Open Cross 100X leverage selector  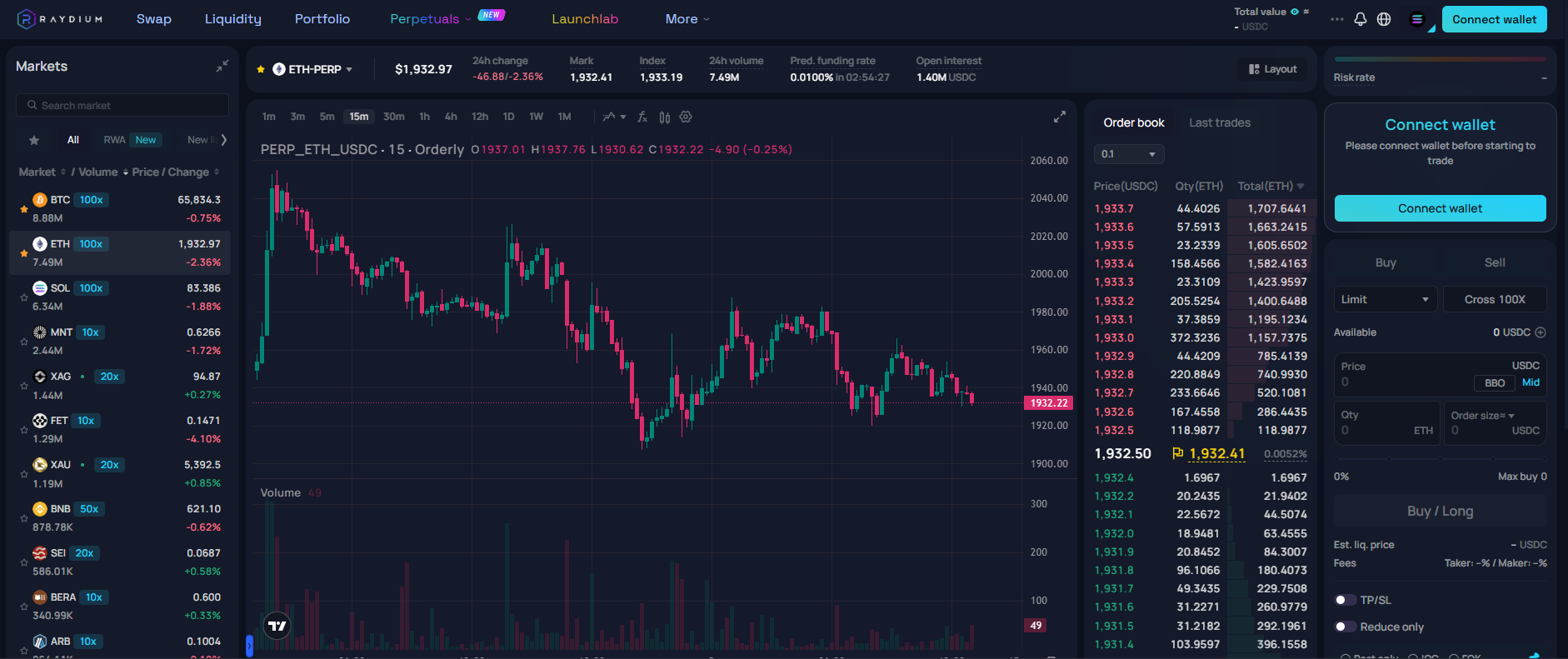coord(1495,299)
